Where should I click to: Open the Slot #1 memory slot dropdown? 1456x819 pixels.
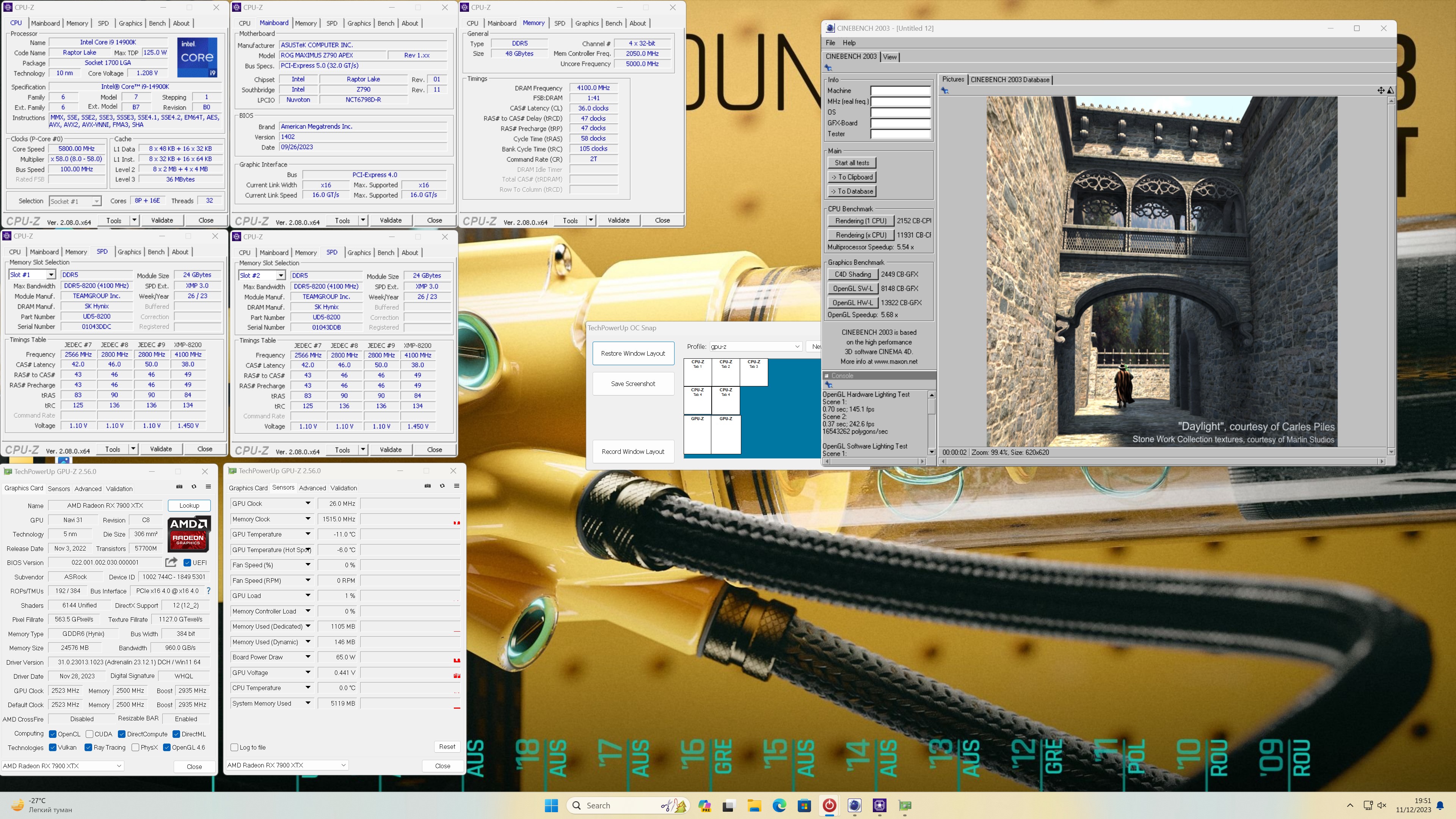click(51, 275)
